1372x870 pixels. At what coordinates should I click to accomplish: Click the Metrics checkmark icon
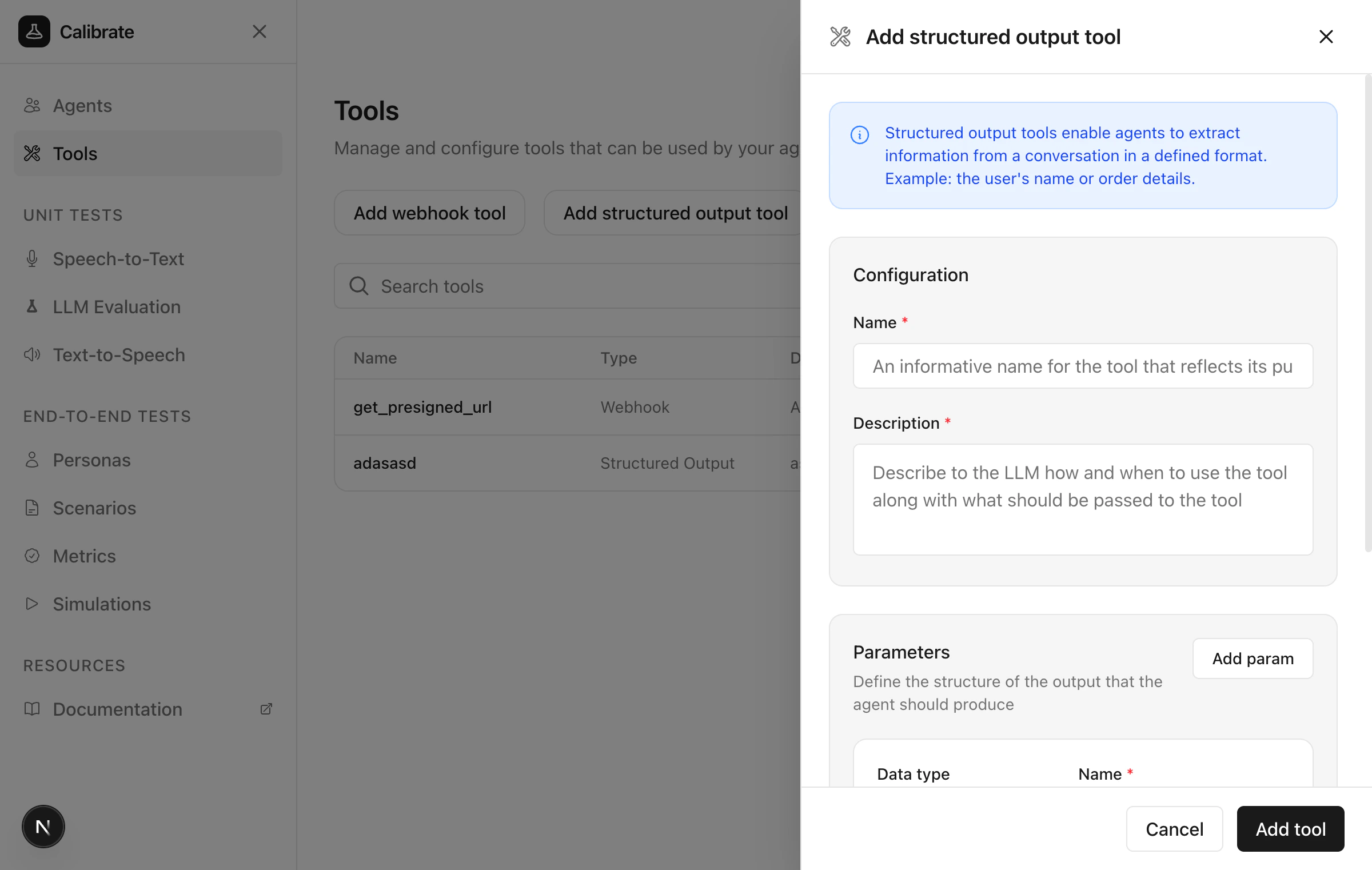tap(32, 556)
